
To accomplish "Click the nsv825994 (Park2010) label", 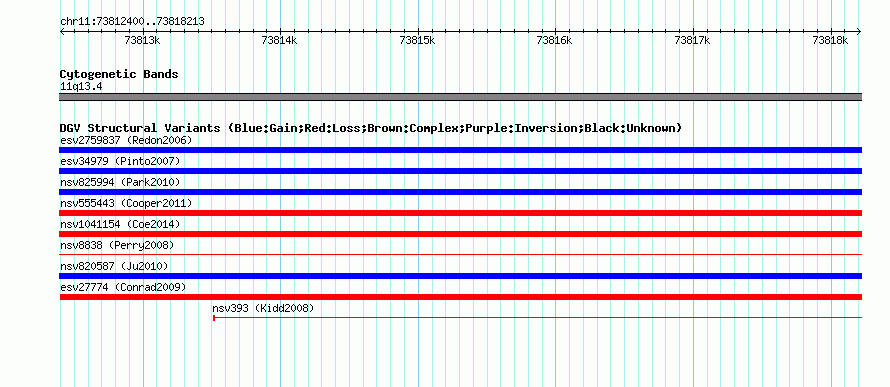I will click(120, 182).
